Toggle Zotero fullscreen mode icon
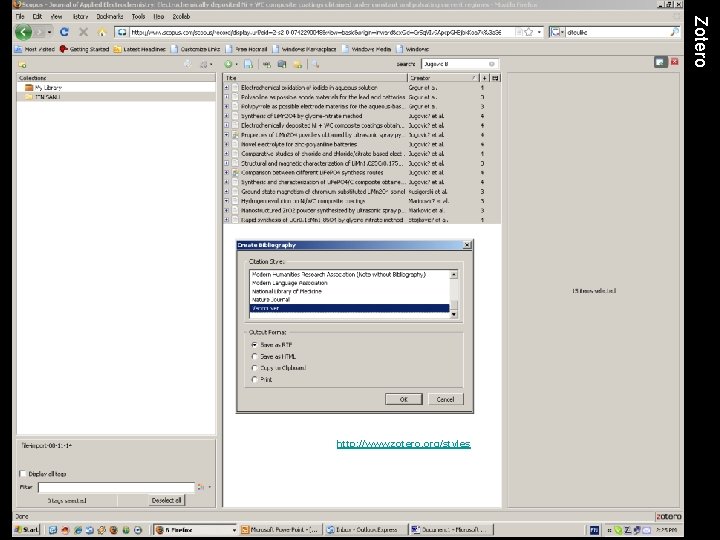720x540 pixels. [660, 62]
